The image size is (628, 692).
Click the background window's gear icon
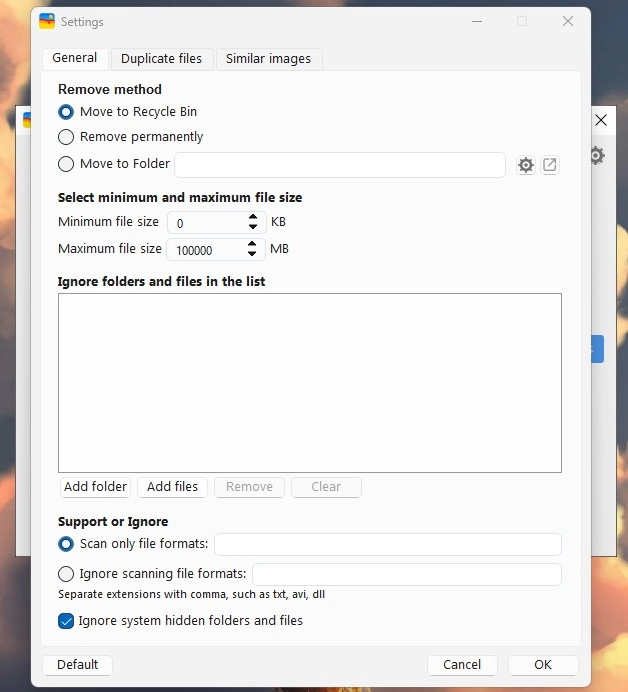click(598, 155)
